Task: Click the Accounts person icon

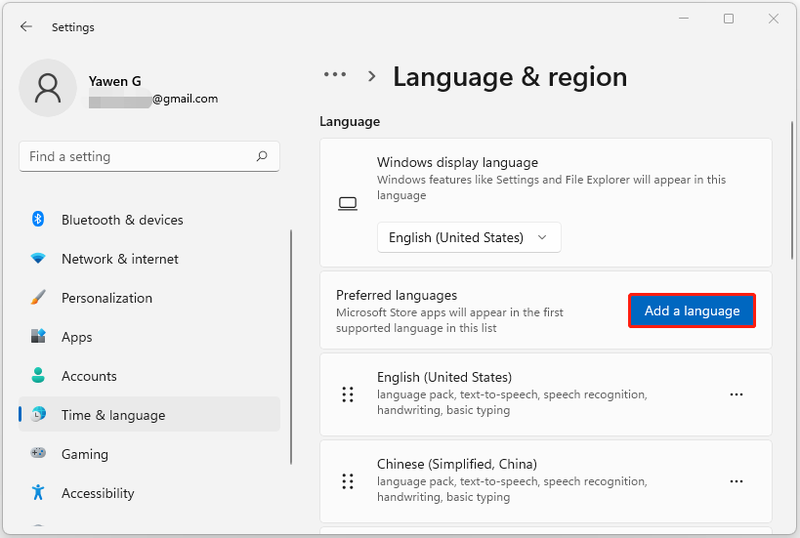Action: click(x=38, y=376)
